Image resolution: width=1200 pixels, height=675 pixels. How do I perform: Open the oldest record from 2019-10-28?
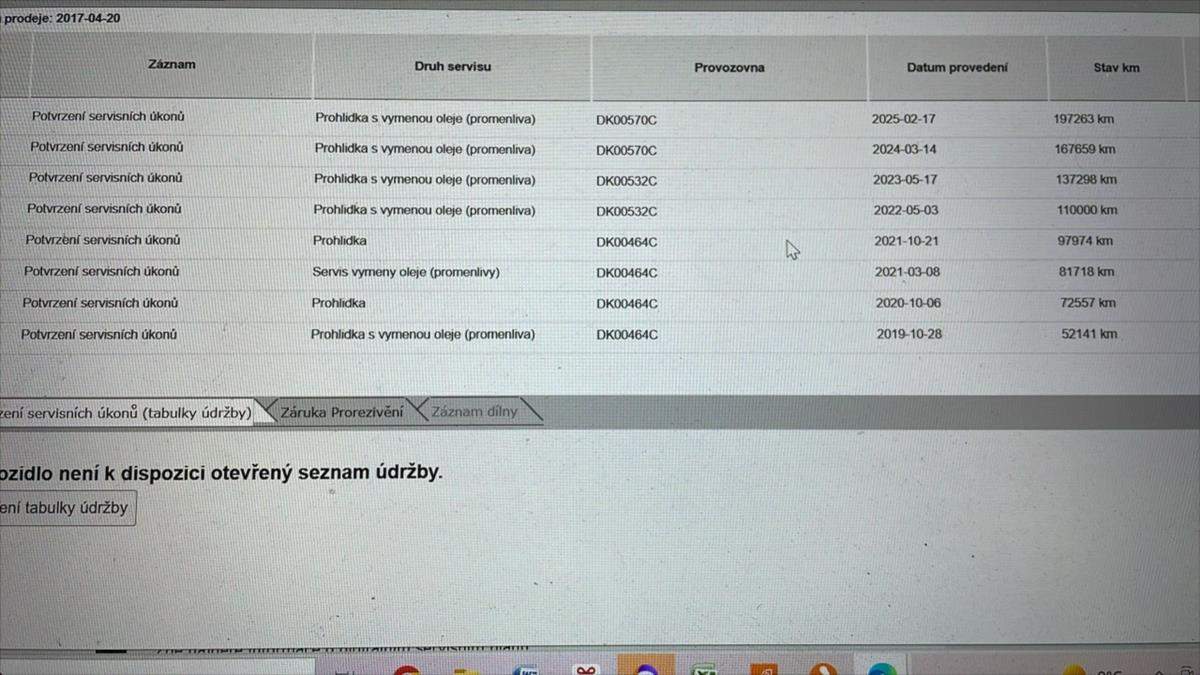coord(908,334)
